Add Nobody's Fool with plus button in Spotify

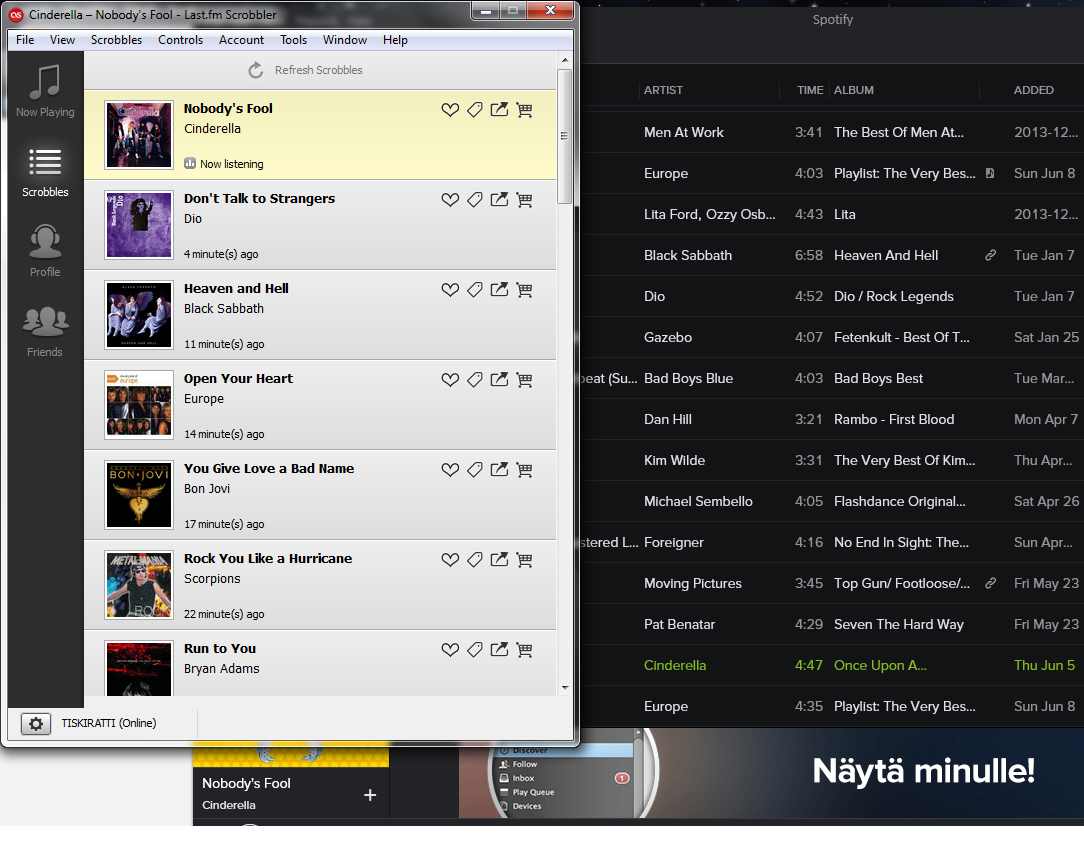coord(370,795)
